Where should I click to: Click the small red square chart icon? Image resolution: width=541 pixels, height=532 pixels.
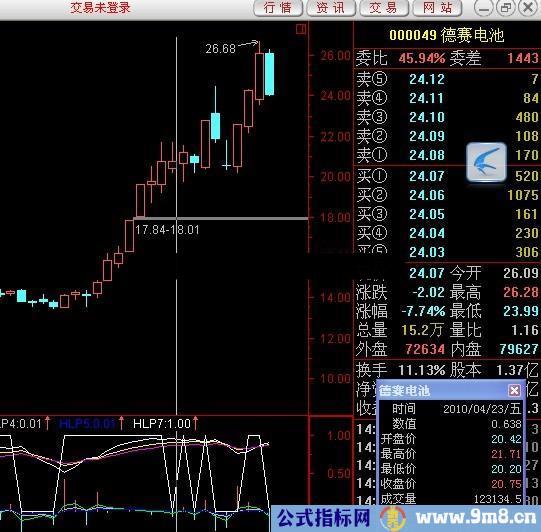301,29
